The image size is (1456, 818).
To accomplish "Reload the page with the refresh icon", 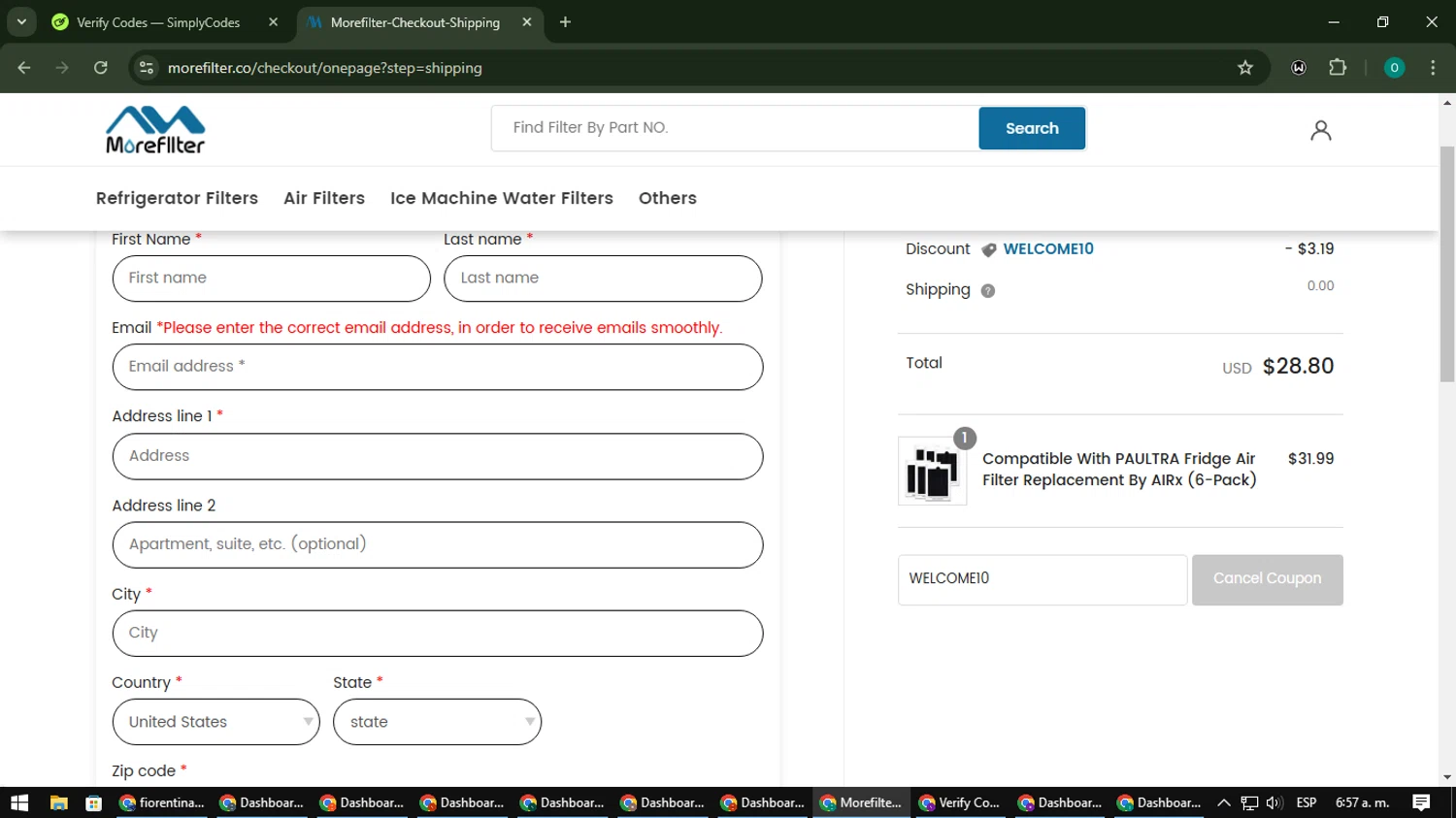I will (x=101, y=67).
